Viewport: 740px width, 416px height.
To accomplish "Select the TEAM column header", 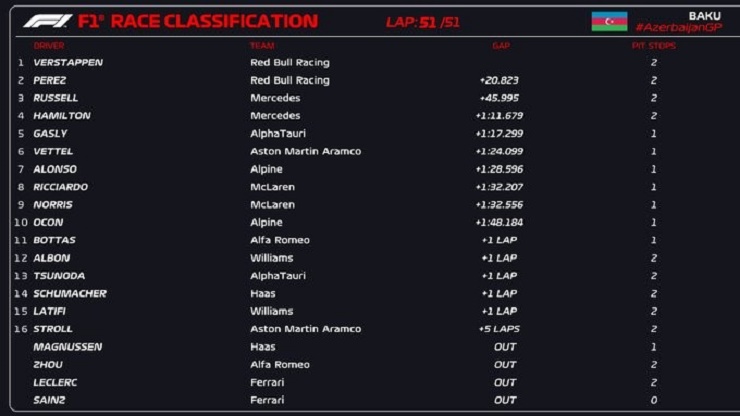I will tap(262, 45).
